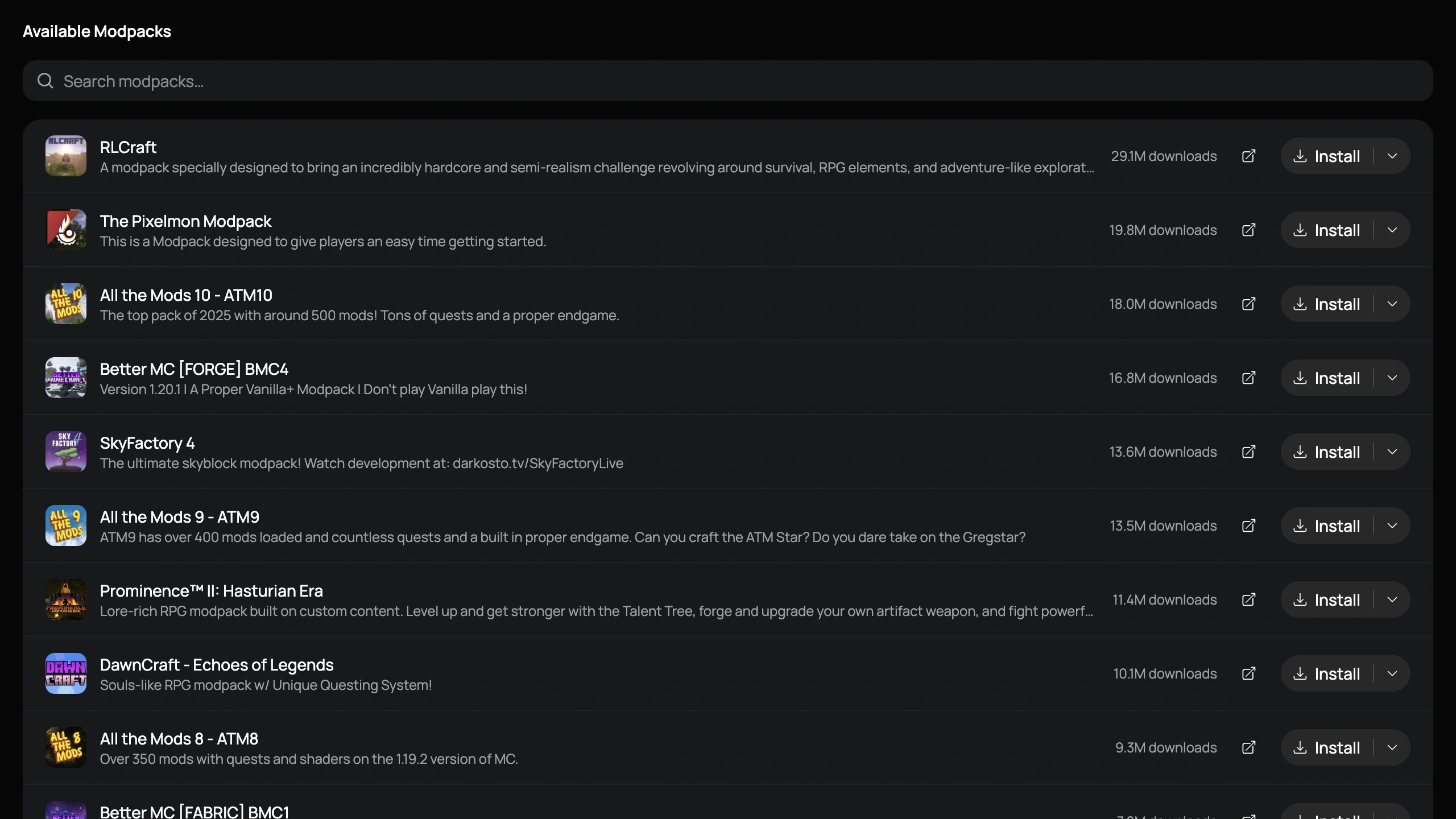
Task: Expand install options for SkyFactory 4
Action: coord(1392,452)
